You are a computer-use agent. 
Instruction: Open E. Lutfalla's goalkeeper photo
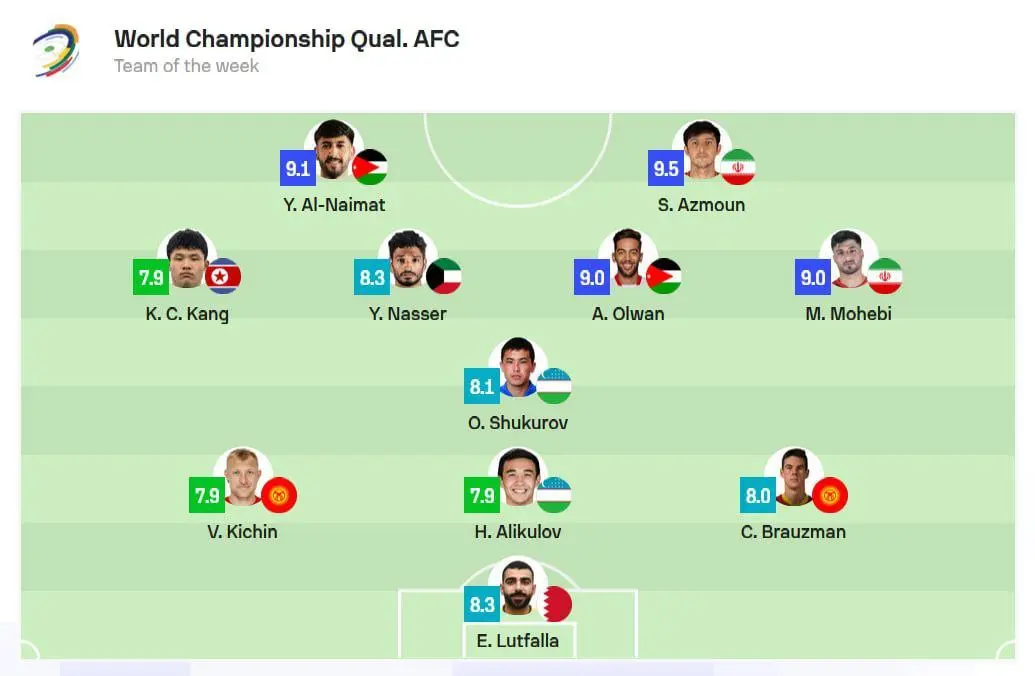pos(518,586)
